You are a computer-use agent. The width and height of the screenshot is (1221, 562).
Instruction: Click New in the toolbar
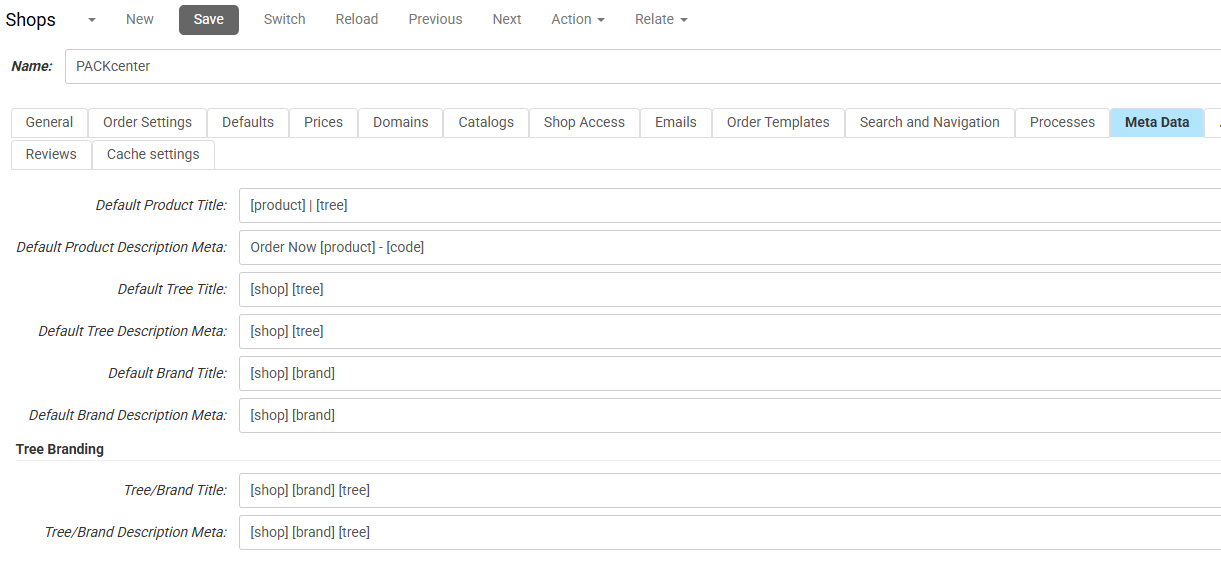(140, 19)
